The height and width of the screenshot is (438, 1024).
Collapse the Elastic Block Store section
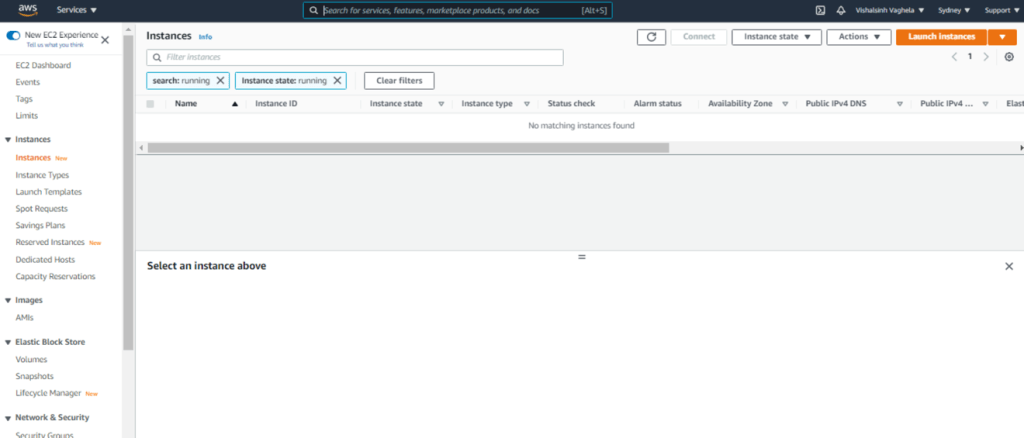[9, 342]
